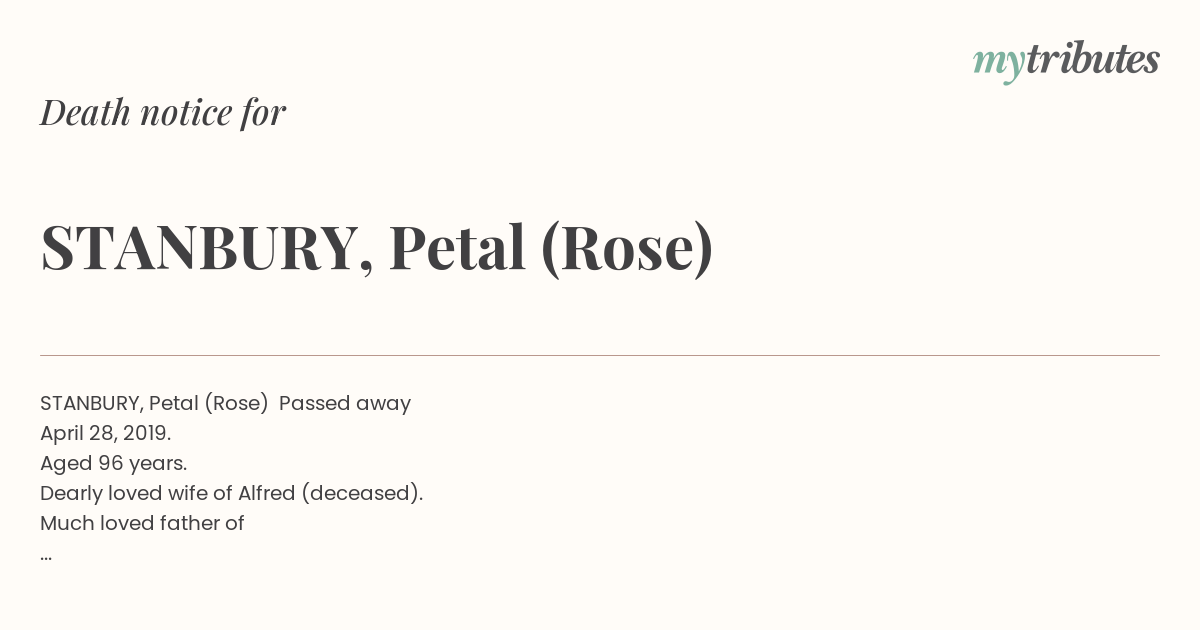Click '(Rose)' in the large title
This screenshot has height=630, width=1200.
(627, 248)
